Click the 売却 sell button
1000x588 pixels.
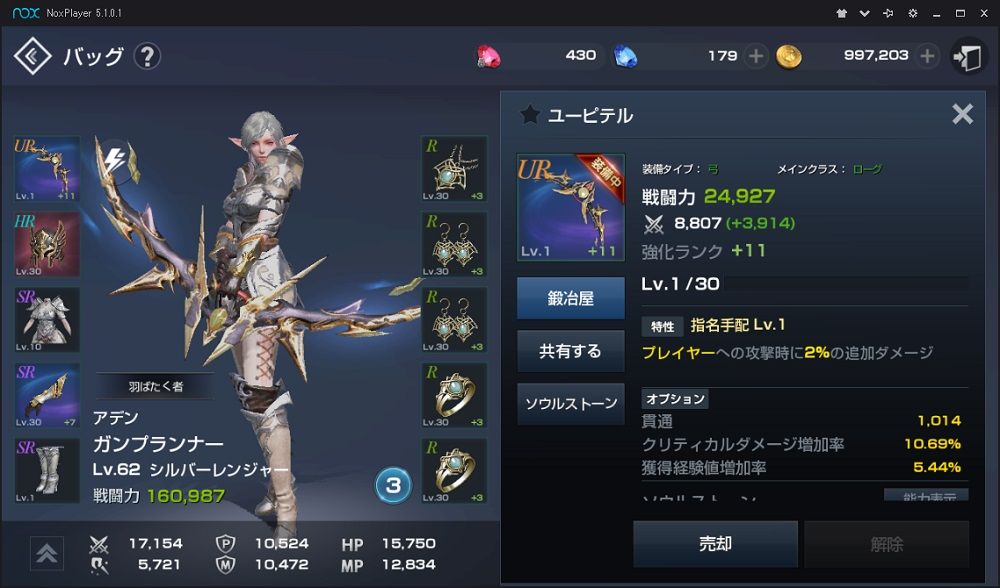point(716,544)
